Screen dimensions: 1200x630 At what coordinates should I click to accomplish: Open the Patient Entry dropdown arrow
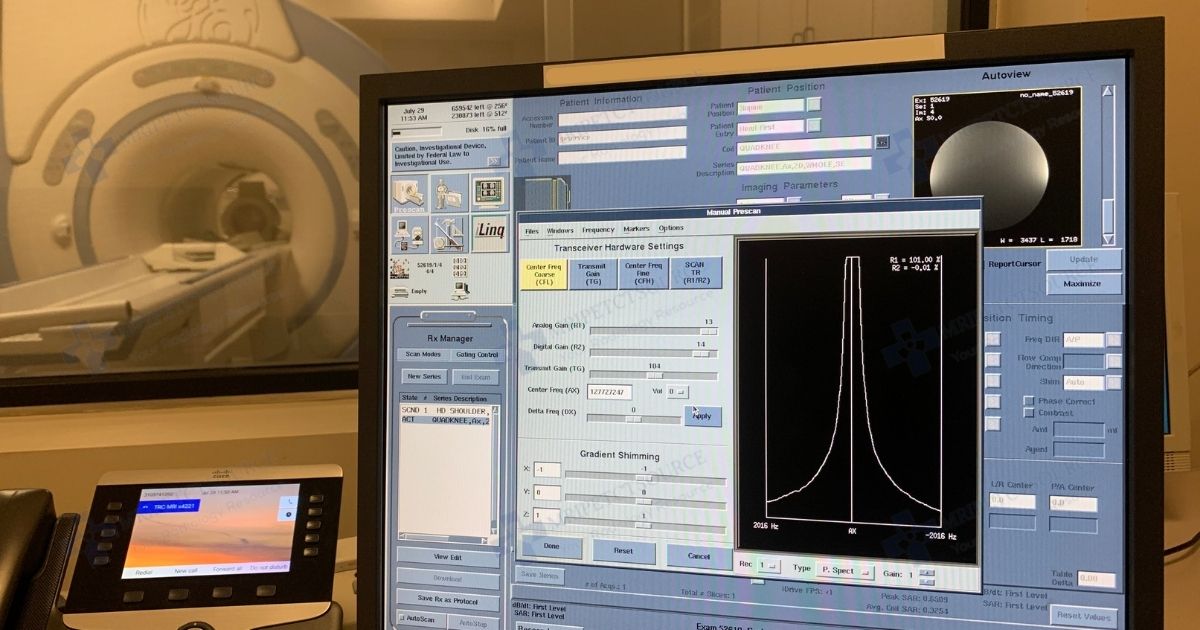tap(813, 125)
